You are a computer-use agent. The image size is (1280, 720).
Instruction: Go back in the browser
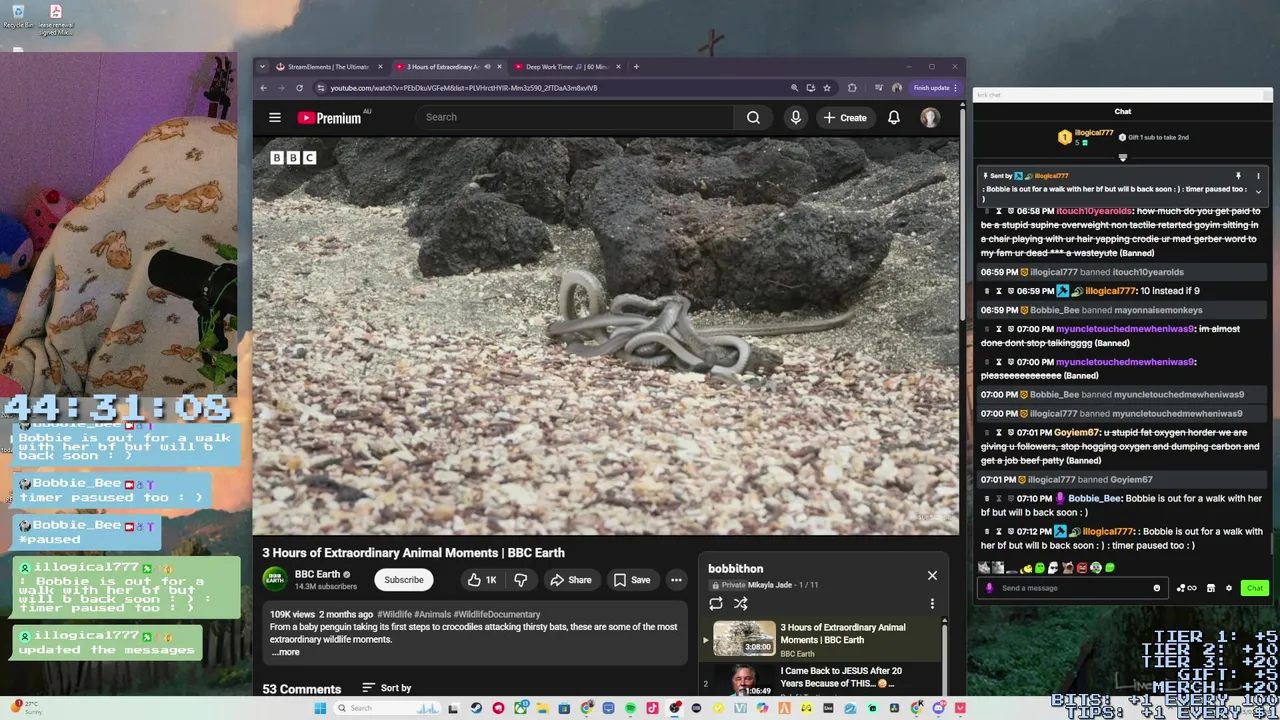[x=264, y=88]
